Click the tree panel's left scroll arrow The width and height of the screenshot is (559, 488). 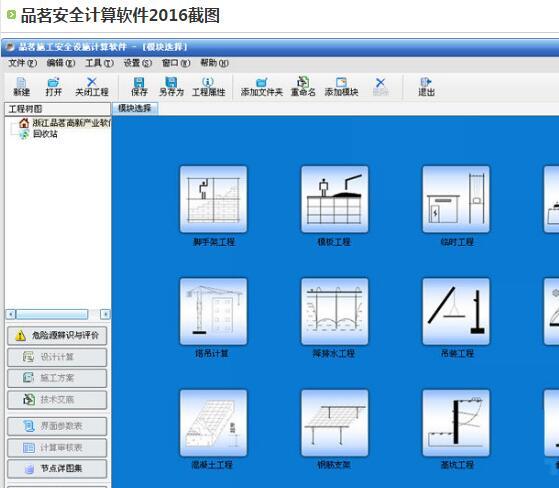point(11,314)
